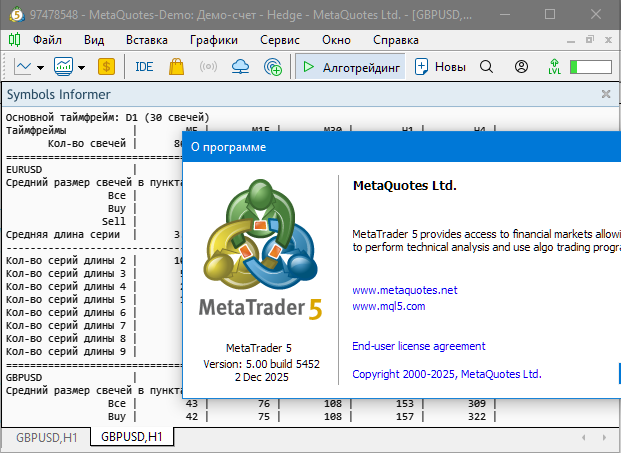Click the tab scroll right arrow
The image size is (621, 453).
click(x=604, y=438)
